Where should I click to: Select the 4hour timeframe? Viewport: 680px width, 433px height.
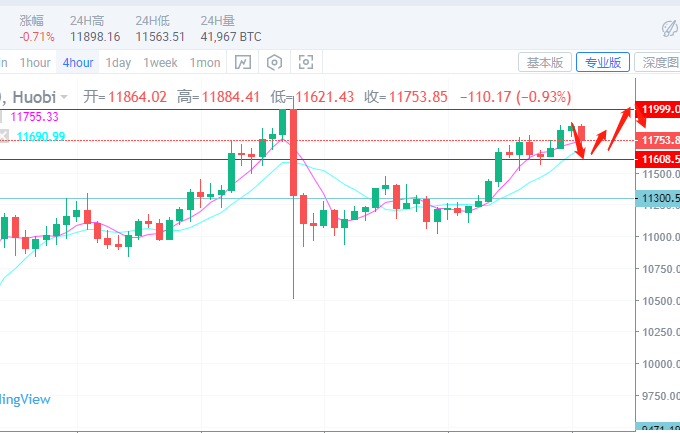pos(78,63)
